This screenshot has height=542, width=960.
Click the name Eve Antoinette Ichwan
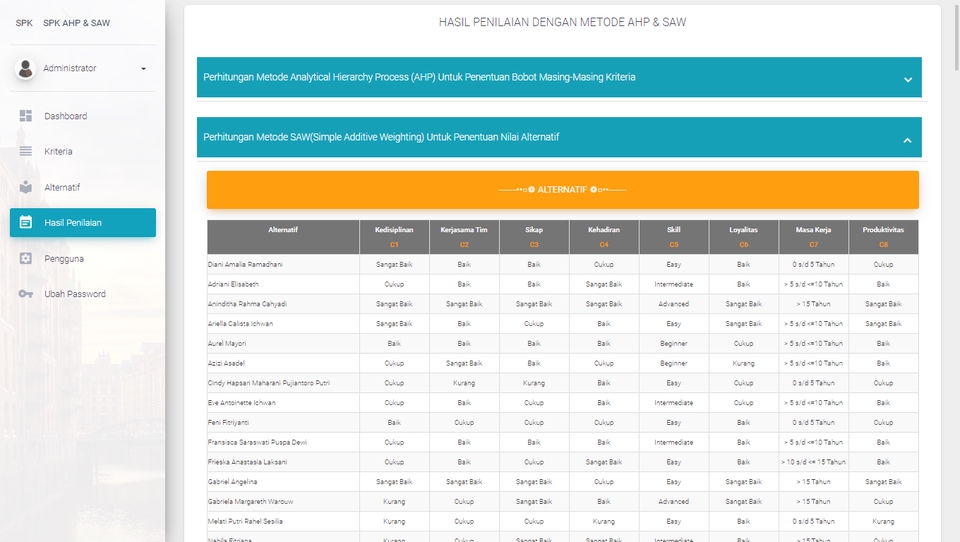coord(241,403)
